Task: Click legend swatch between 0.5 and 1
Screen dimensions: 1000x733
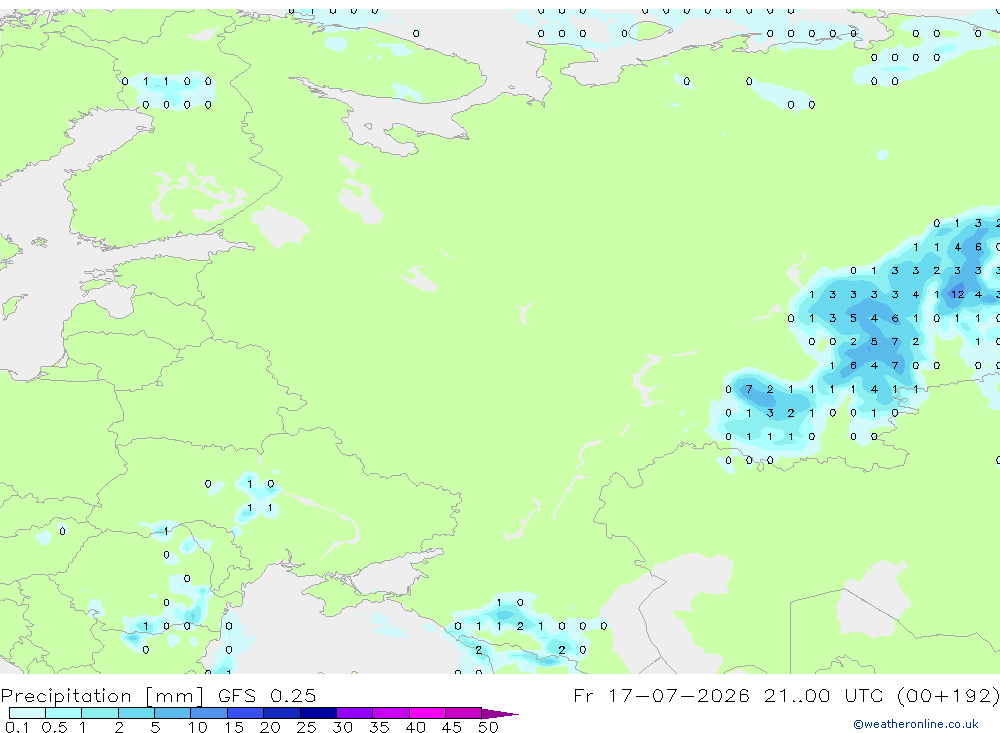Action: tap(64, 713)
